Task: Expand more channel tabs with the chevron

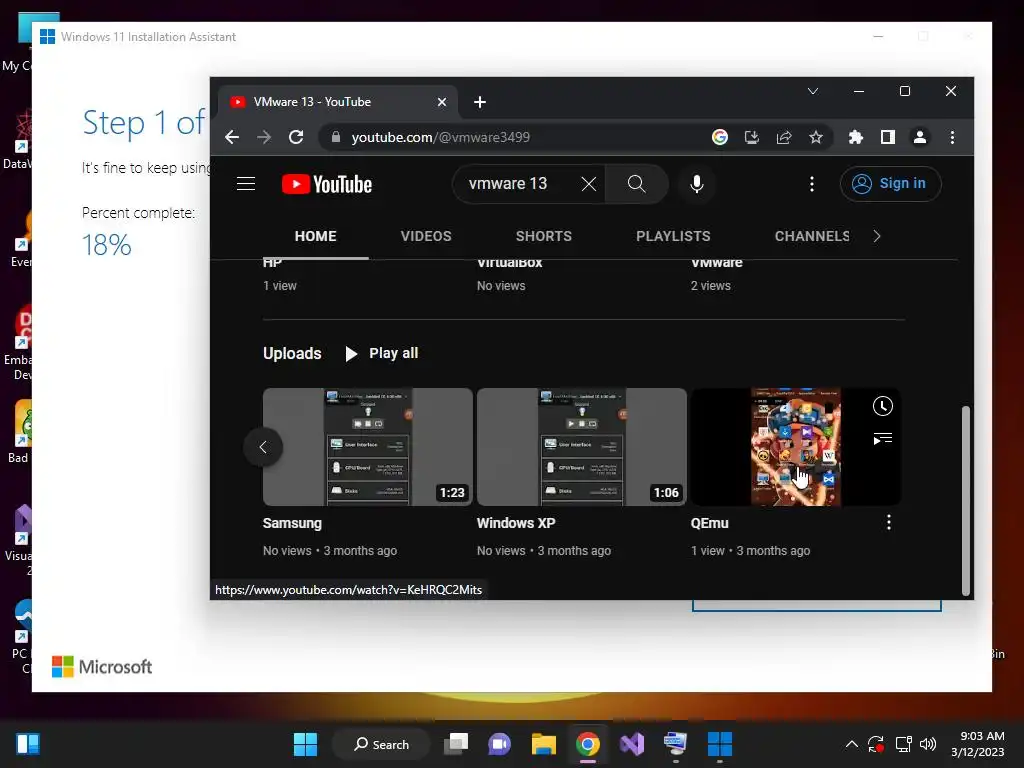Action: tap(877, 236)
